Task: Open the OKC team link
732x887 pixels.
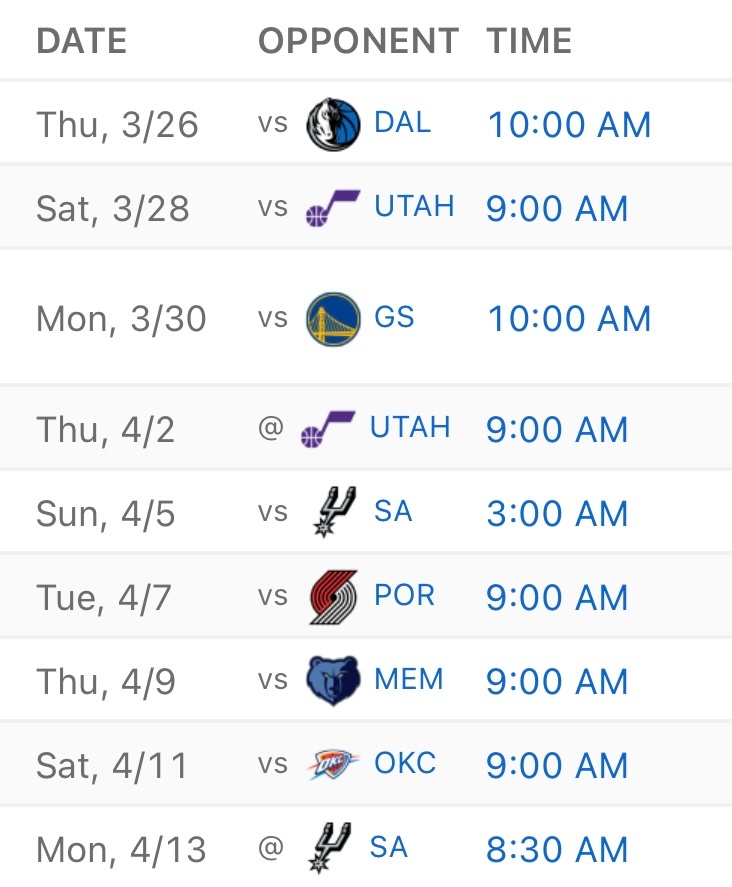Action: (x=405, y=764)
